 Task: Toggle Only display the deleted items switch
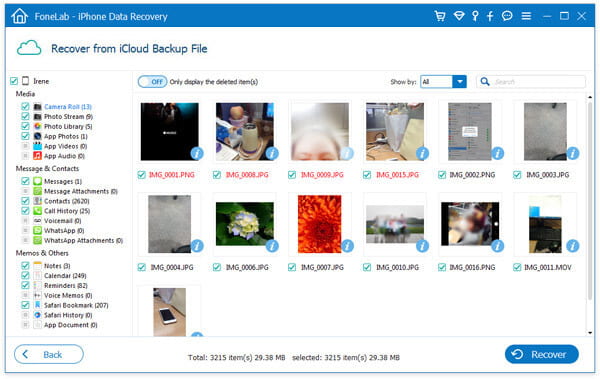[x=152, y=82]
